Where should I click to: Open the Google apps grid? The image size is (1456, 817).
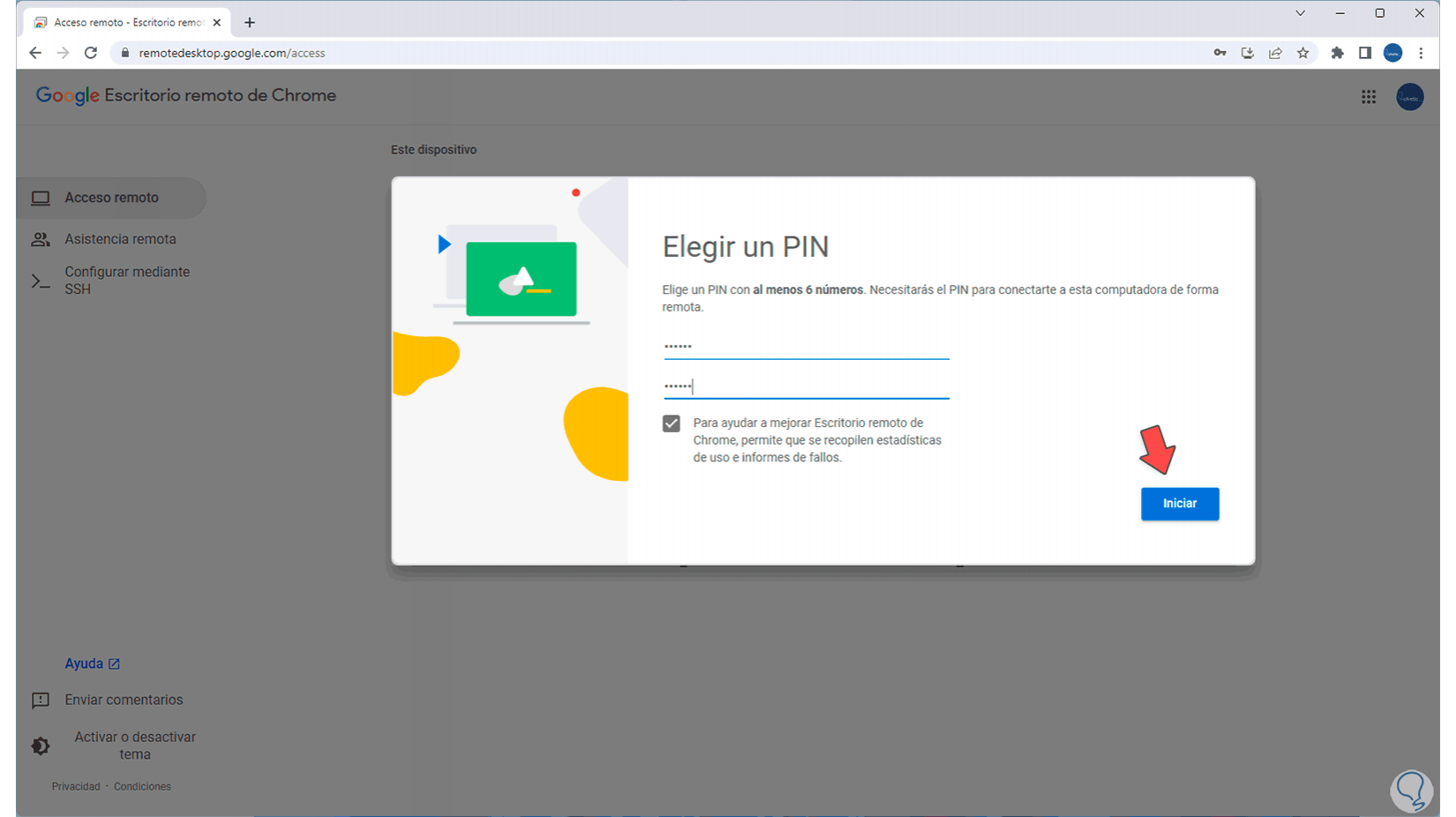(1369, 97)
